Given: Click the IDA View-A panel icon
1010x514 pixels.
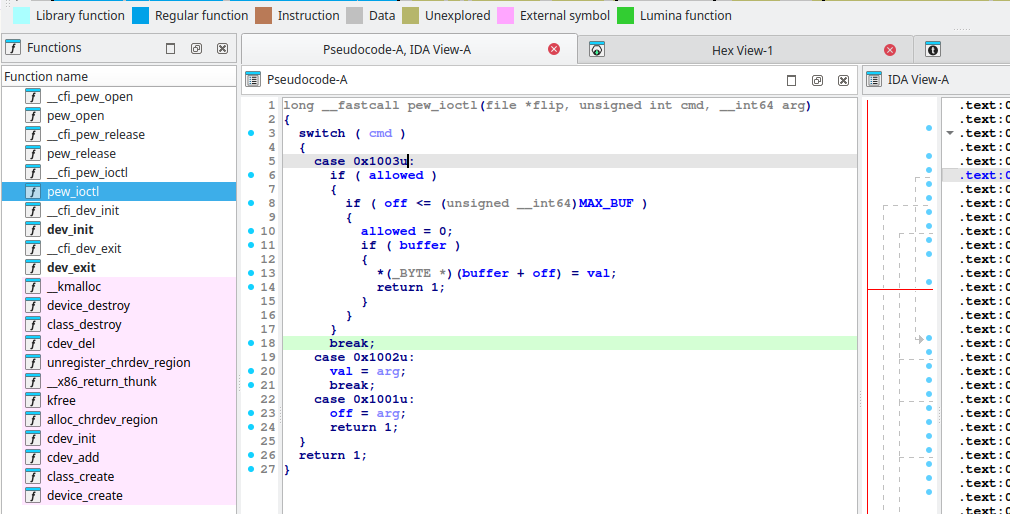Looking at the screenshot, I should (x=873, y=80).
